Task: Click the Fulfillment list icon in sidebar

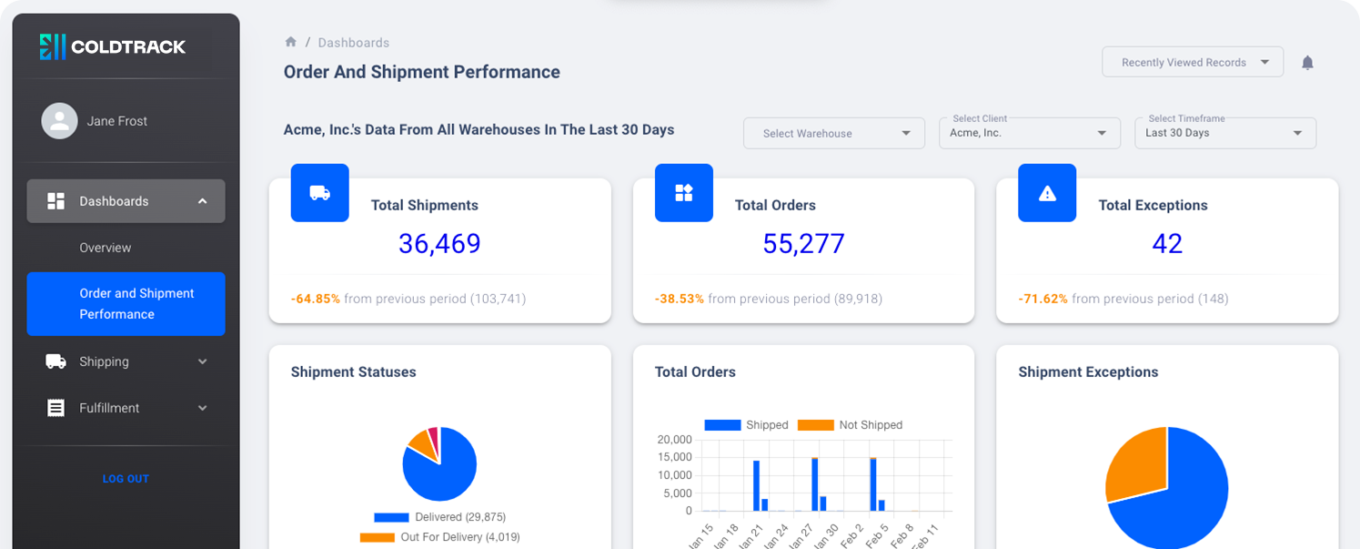Action: coord(56,408)
